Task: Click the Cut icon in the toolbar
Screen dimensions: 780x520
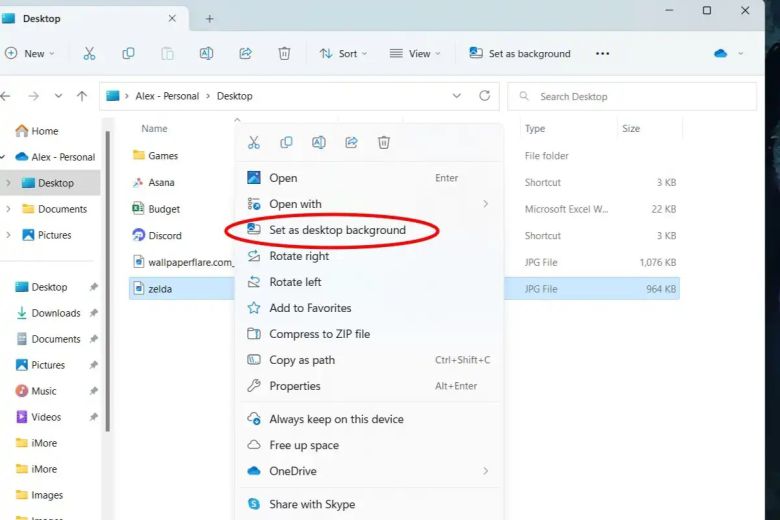Action: pos(90,54)
